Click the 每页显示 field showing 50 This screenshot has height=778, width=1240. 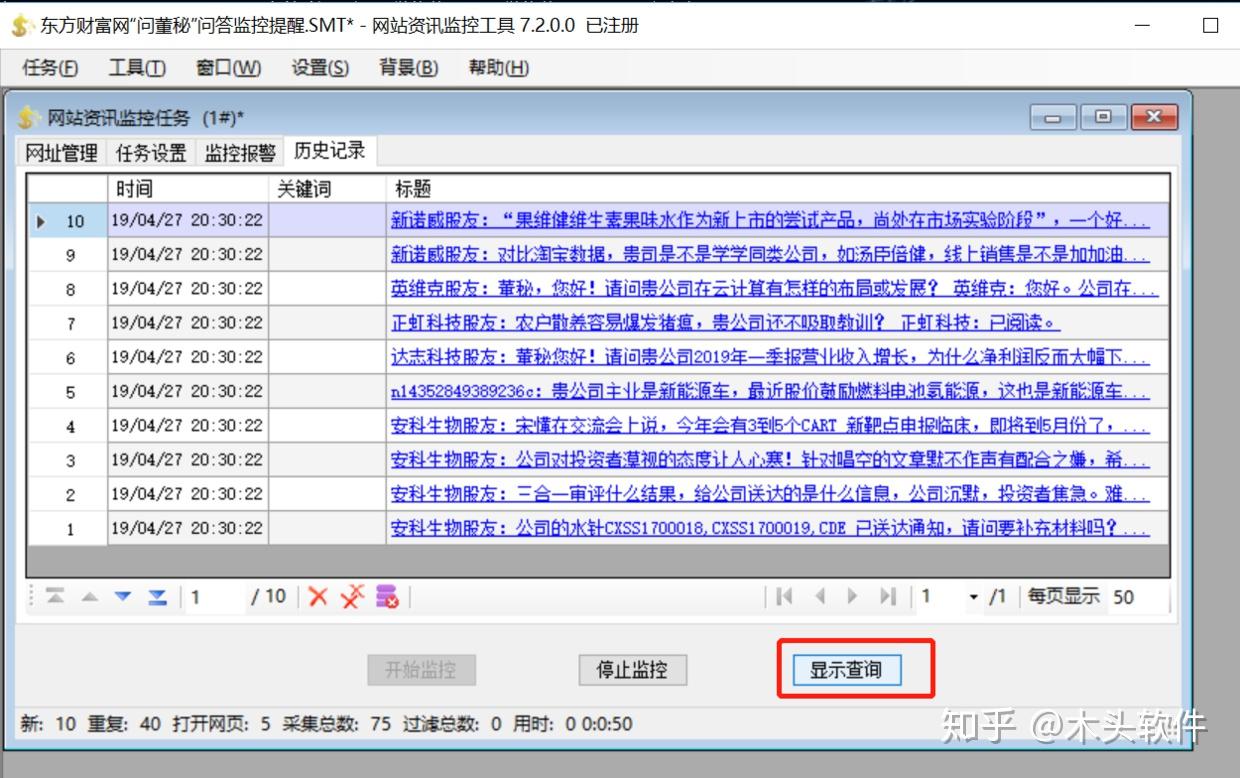pos(1137,597)
